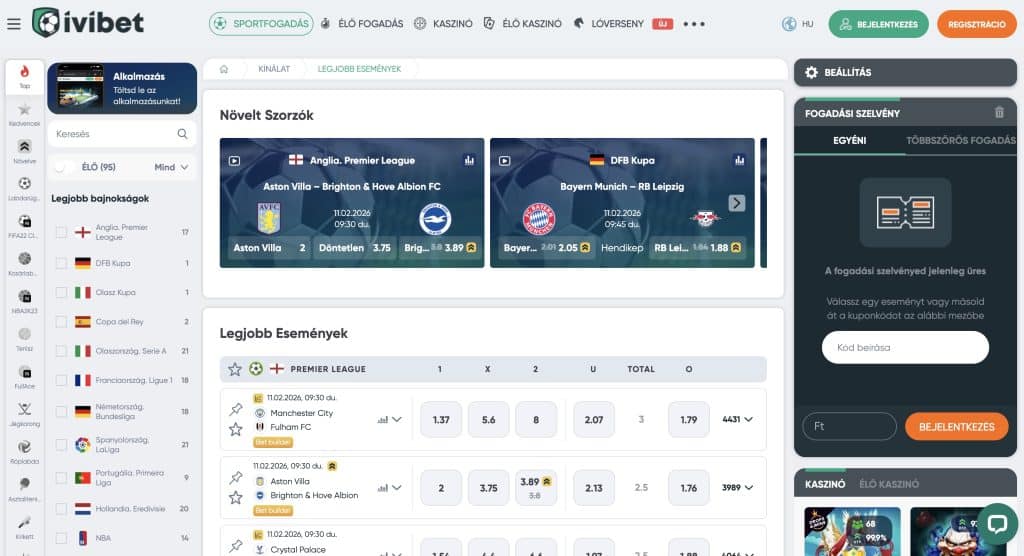Enable the Copa del Rey checkbox
Image resolution: width=1024 pixels, height=556 pixels.
point(61,322)
